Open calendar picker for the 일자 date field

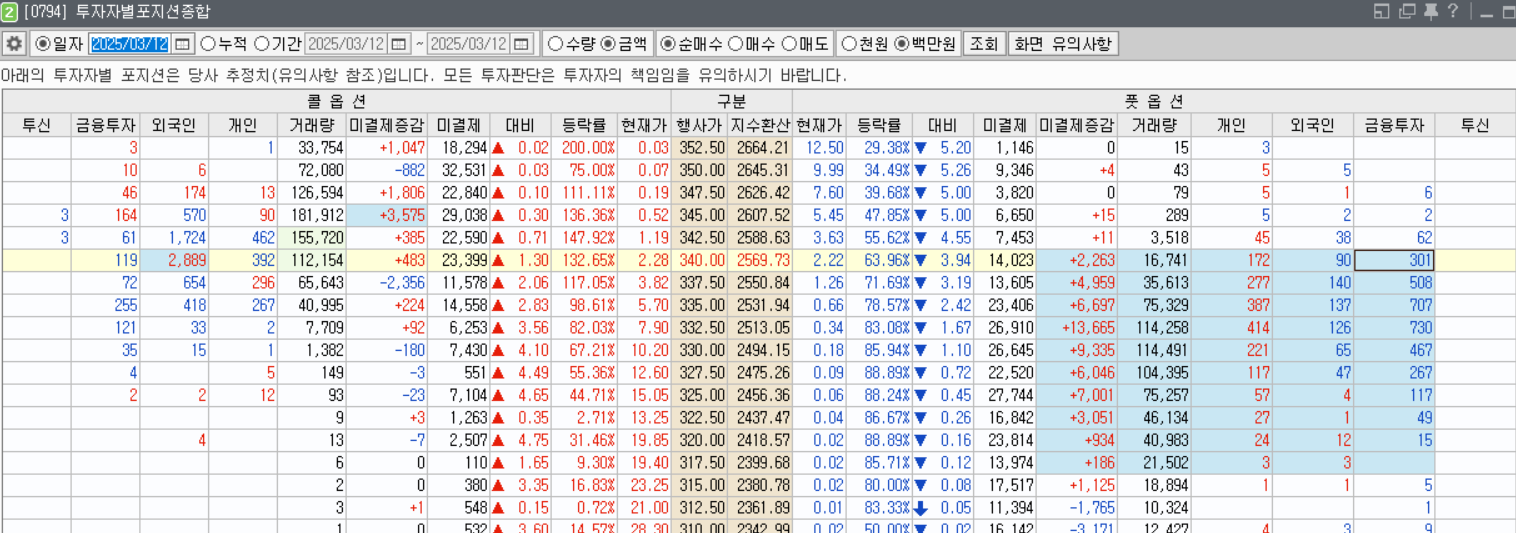182,44
